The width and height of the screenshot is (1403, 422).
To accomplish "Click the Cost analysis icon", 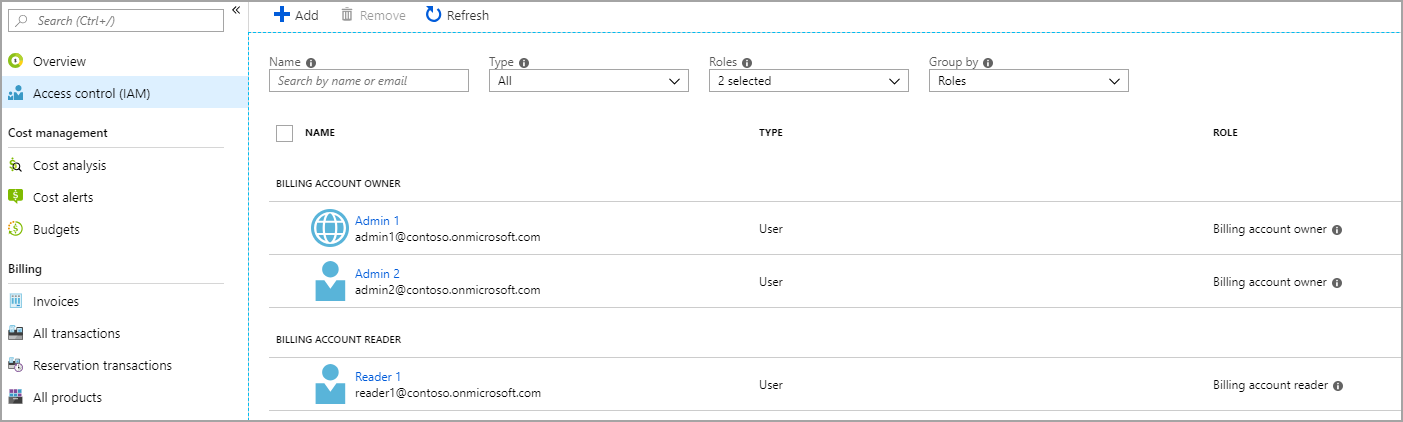I will [x=15, y=166].
